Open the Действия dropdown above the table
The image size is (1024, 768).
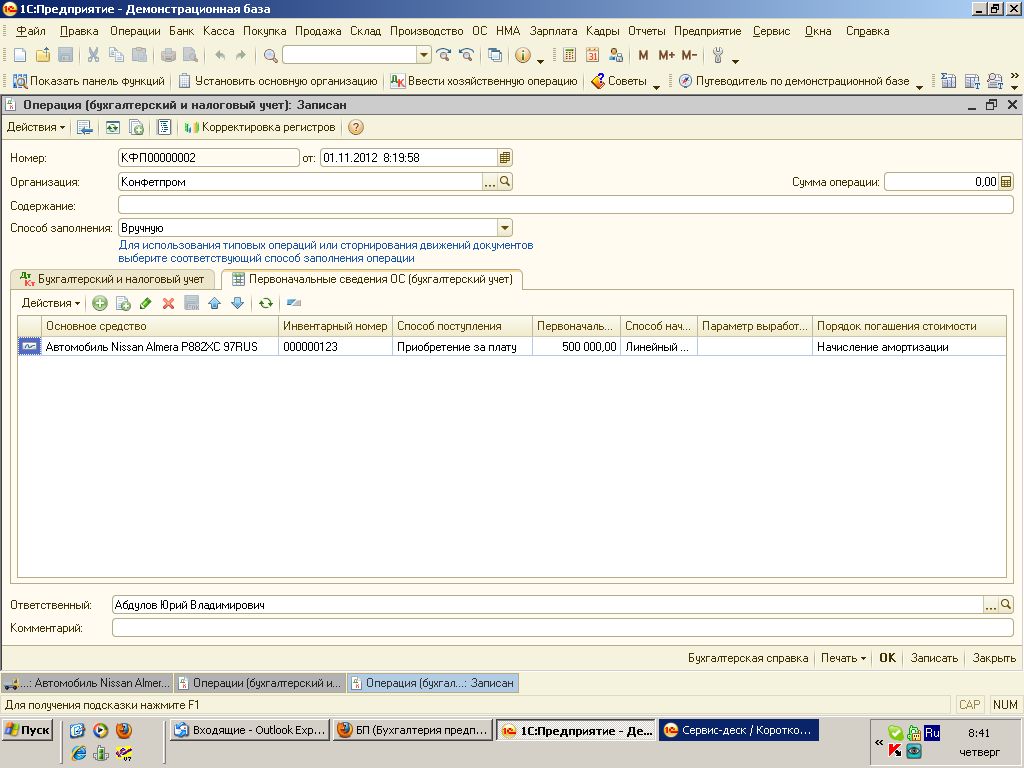pyautogui.click(x=51, y=303)
